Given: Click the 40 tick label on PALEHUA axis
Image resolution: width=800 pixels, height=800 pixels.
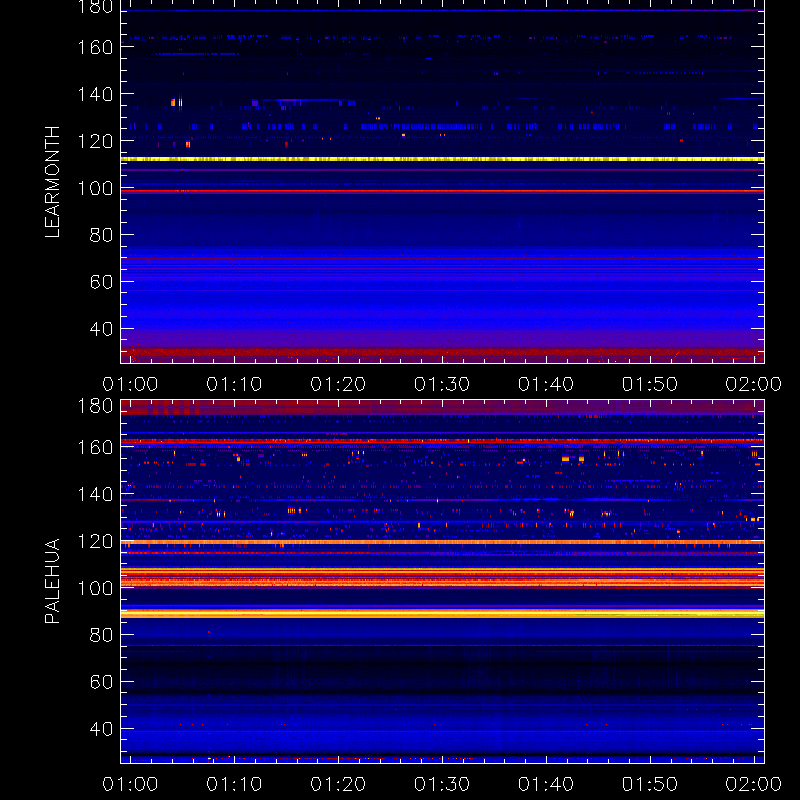Looking at the screenshot, I should click(101, 729).
